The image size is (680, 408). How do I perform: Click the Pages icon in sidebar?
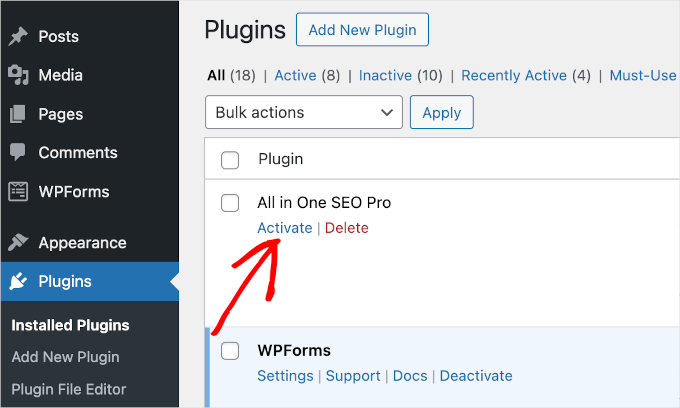(x=18, y=114)
